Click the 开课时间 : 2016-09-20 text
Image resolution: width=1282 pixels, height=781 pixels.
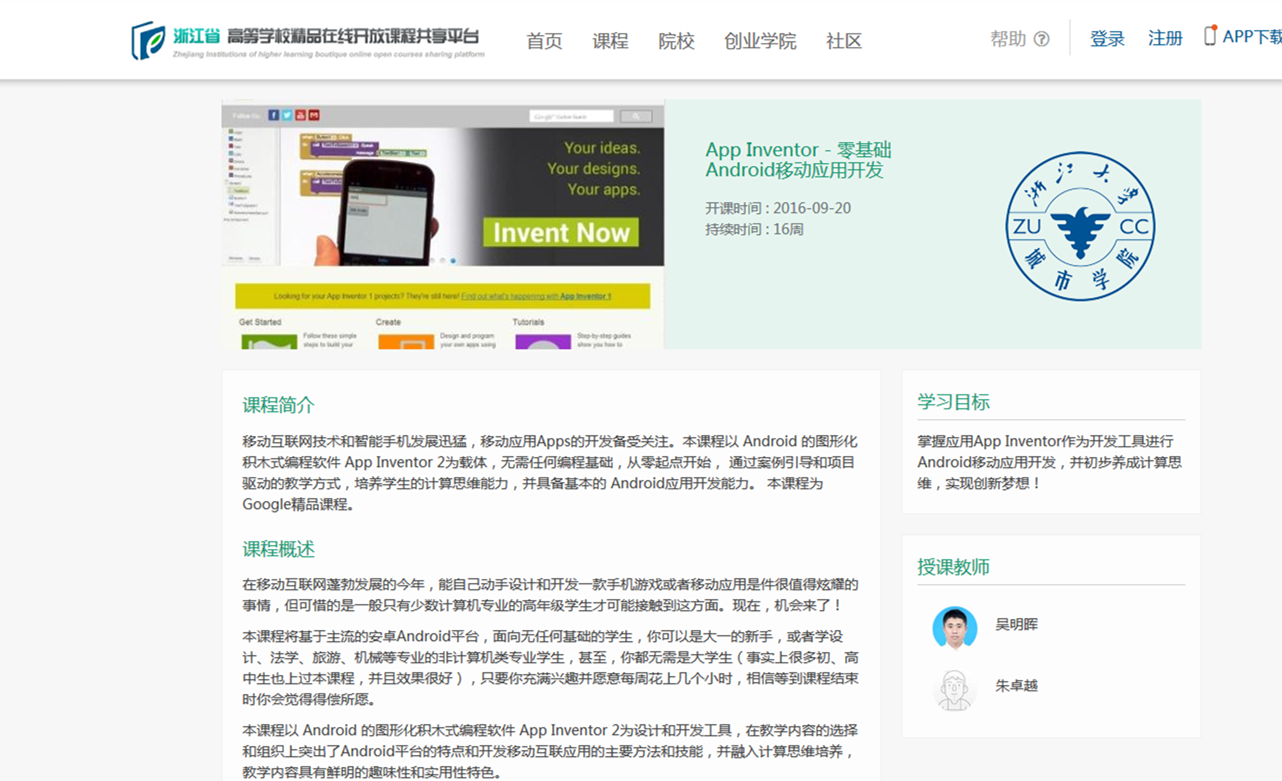(778, 208)
